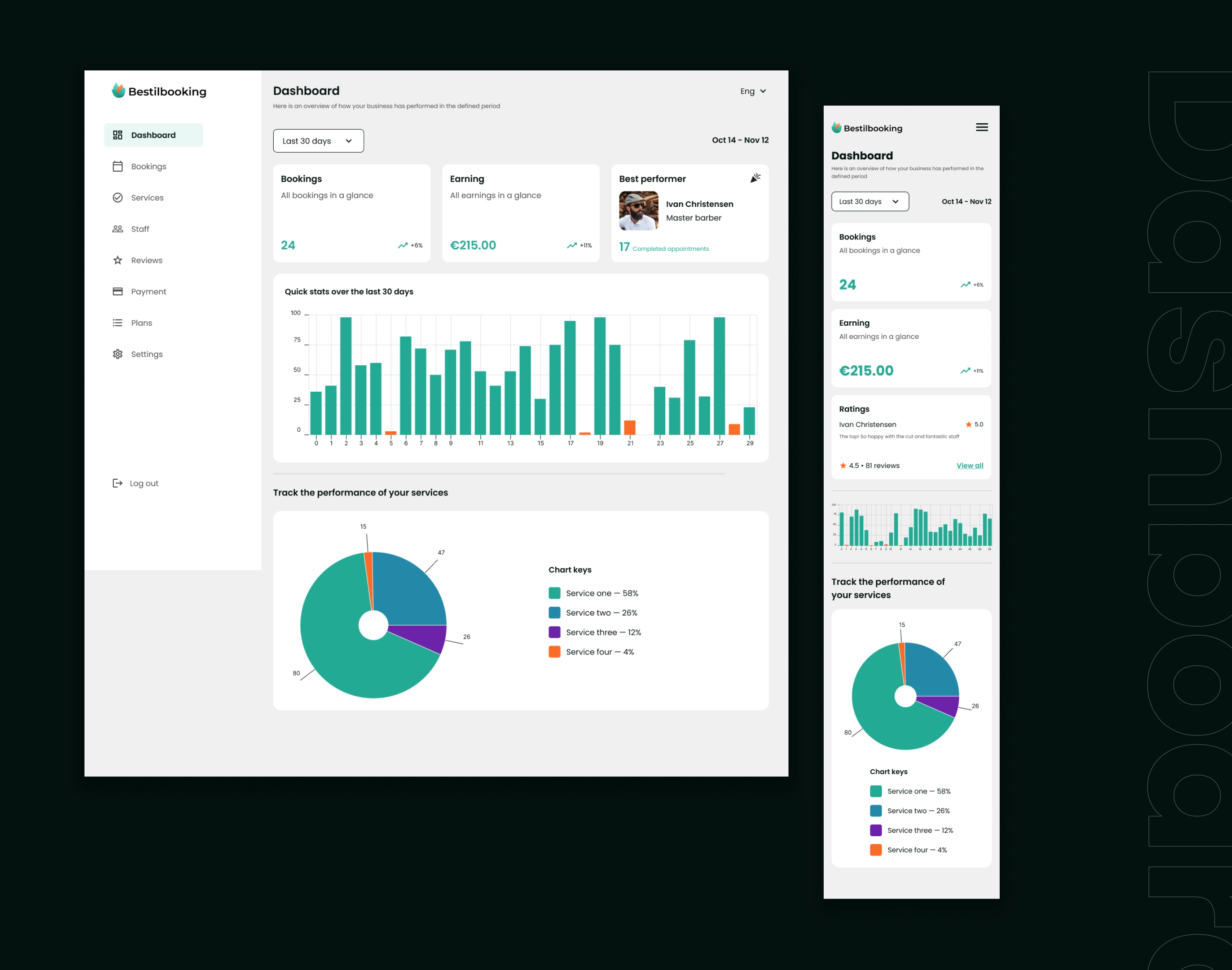Image resolution: width=1232 pixels, height=970 pixels.
Task: Click the Staff people icon
Action: point(117,229)
